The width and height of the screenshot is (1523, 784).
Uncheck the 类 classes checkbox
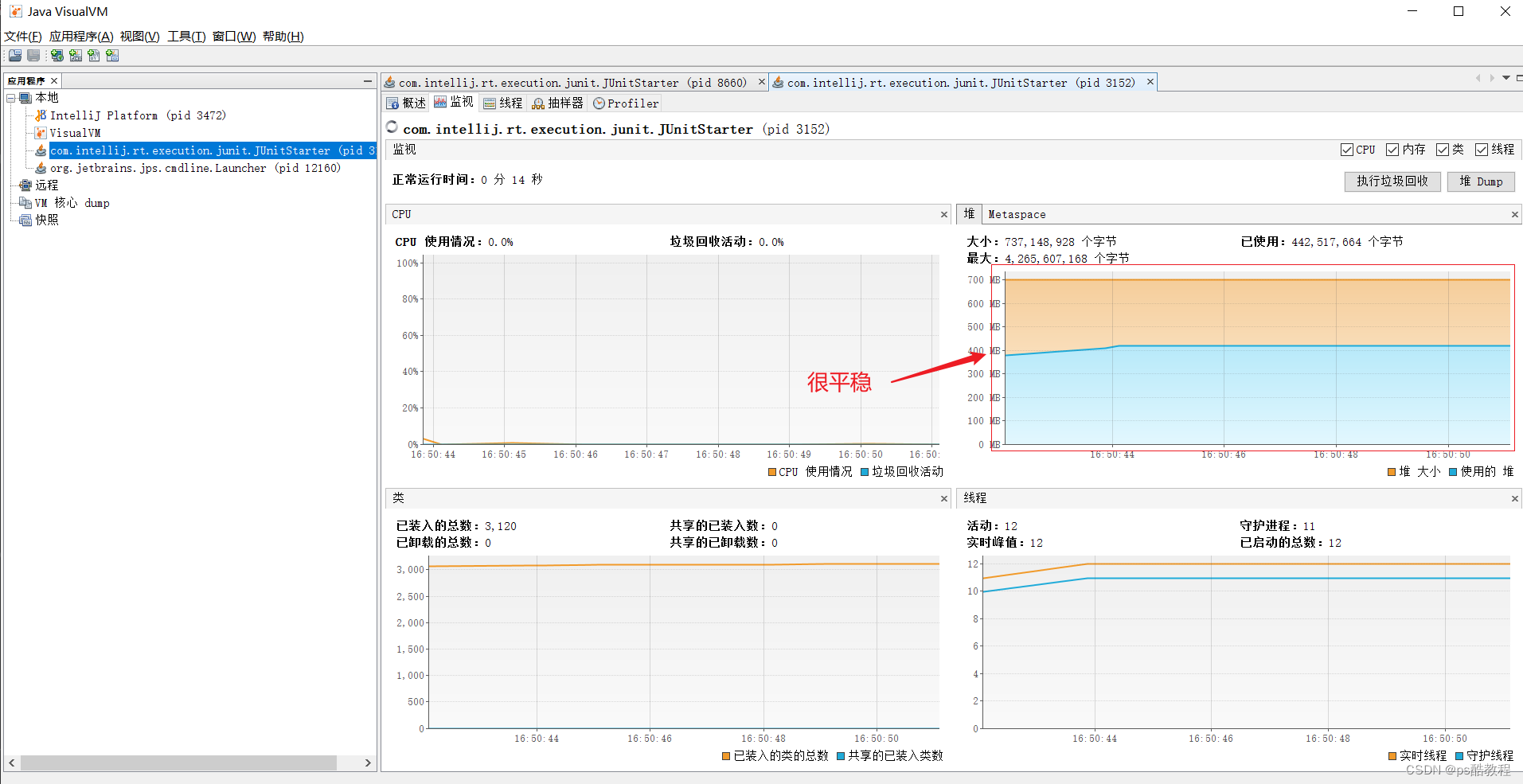point(1443,150)
